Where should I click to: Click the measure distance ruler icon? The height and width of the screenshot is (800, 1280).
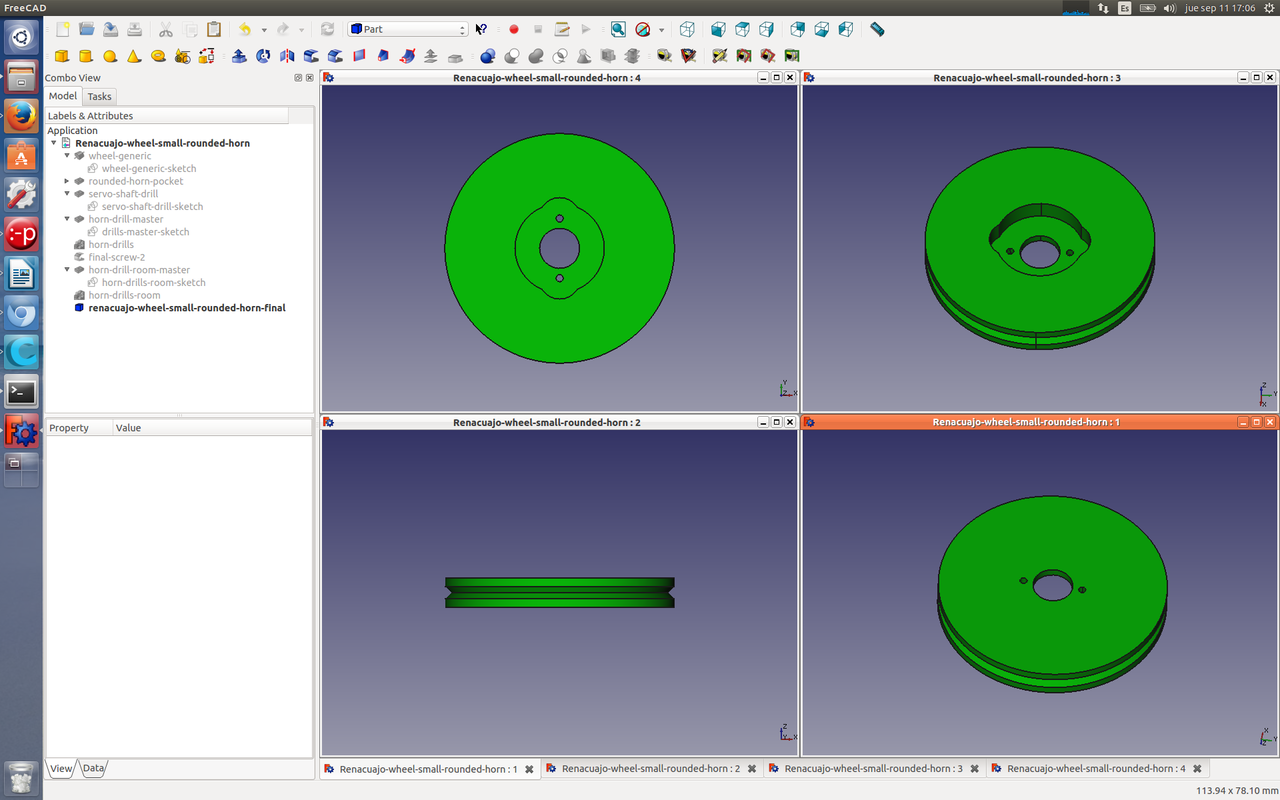(877, 30)
